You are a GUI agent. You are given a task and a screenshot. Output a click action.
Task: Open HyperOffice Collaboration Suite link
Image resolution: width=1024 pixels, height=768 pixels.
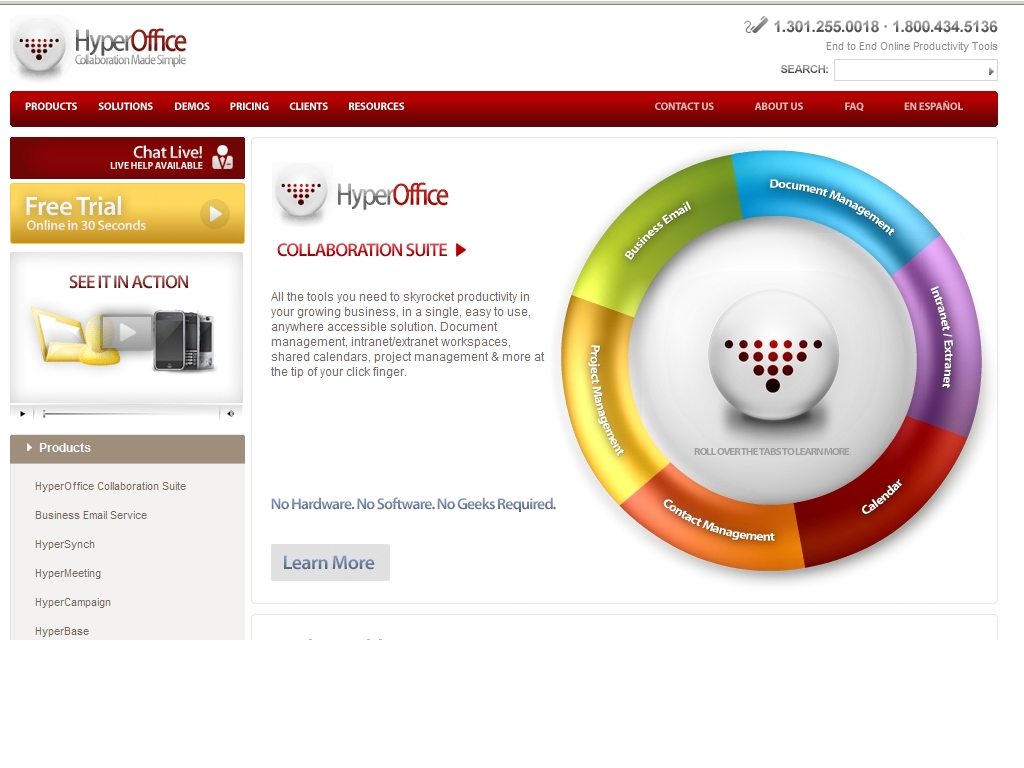tap(110, 487)
